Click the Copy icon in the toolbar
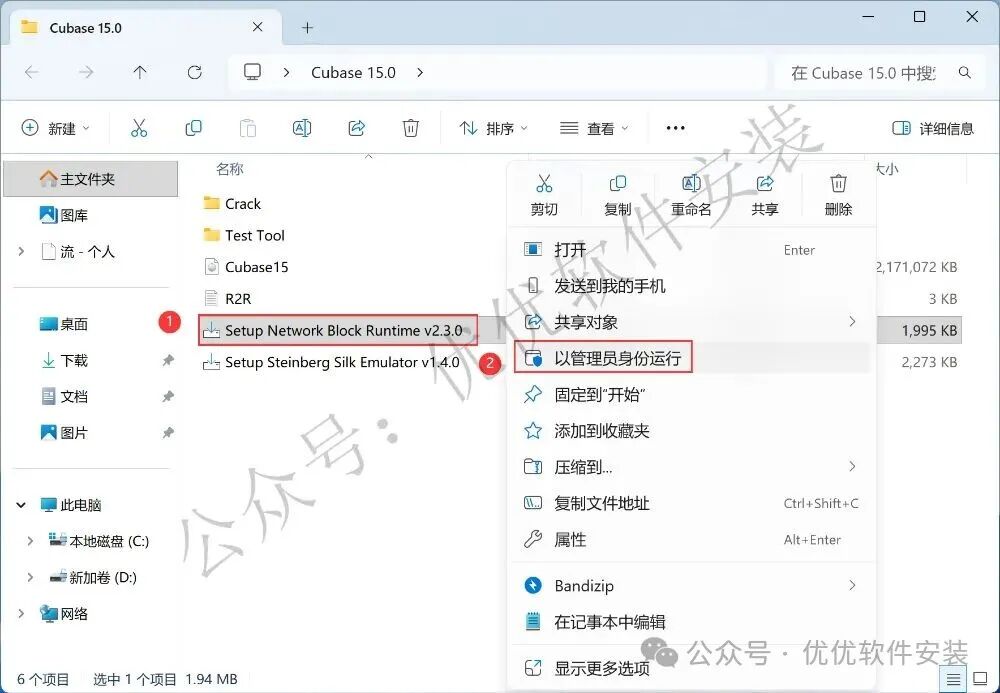Screen dimensions: 1000x693 (193, 128)
